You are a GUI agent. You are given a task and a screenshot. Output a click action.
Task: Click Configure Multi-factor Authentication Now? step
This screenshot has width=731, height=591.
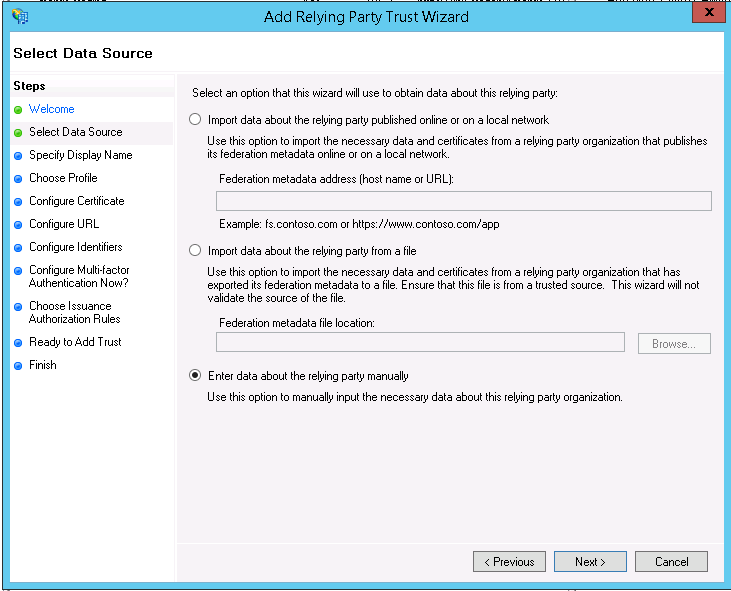pyautogui.click(x=79, y=276)
